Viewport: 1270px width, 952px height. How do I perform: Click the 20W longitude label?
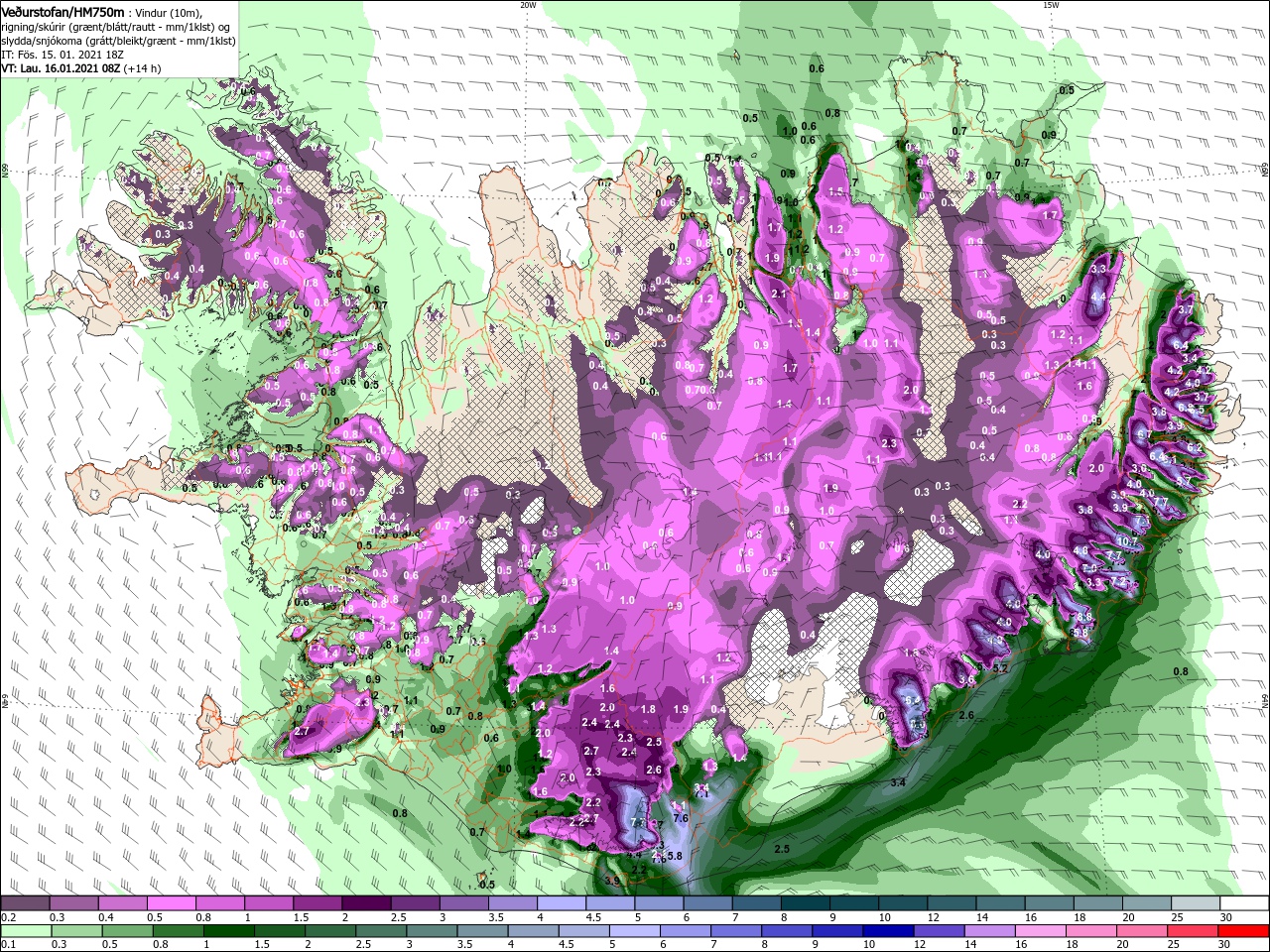(528, 4)
